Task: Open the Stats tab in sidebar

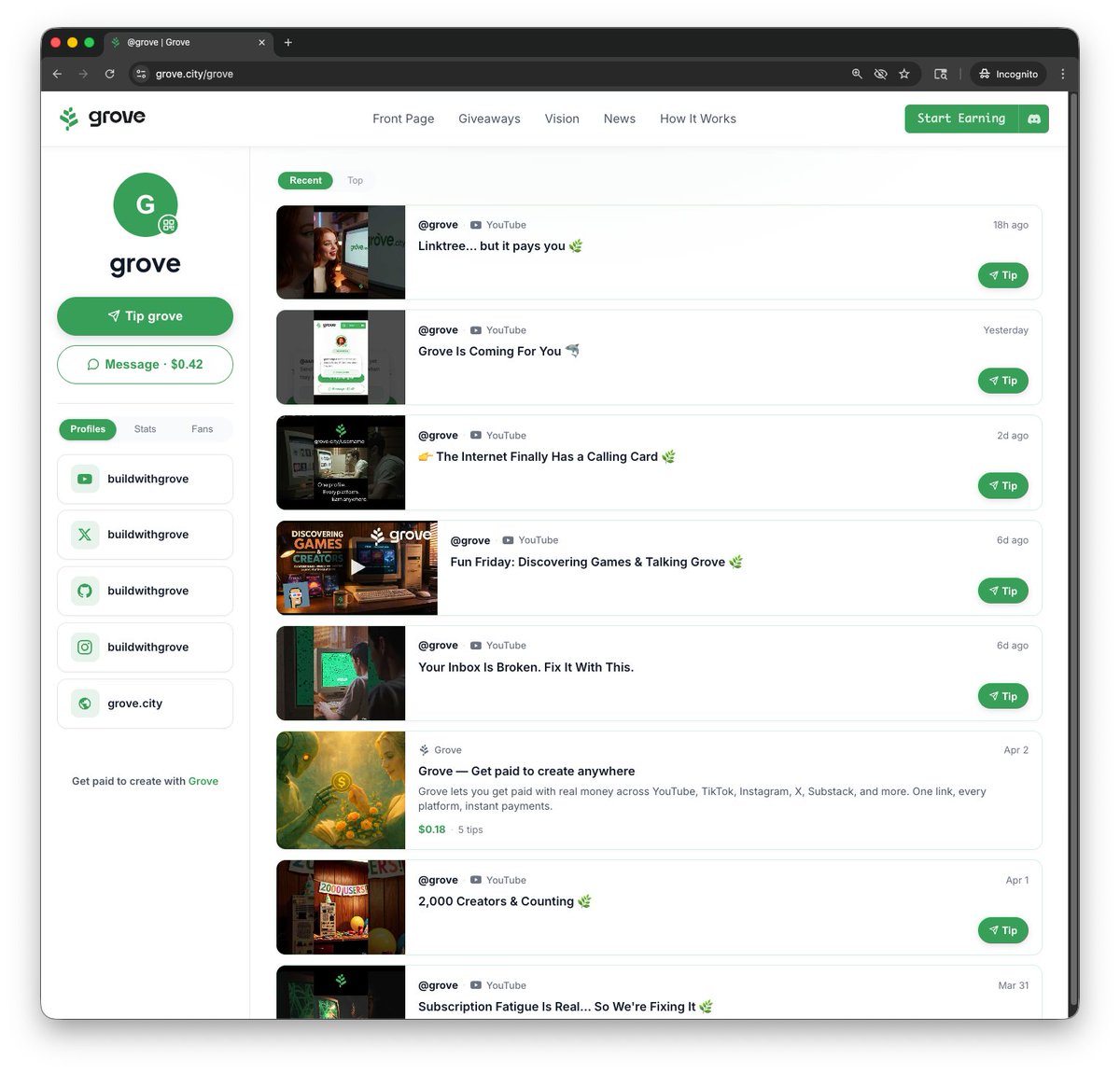Action: (145, 429)
